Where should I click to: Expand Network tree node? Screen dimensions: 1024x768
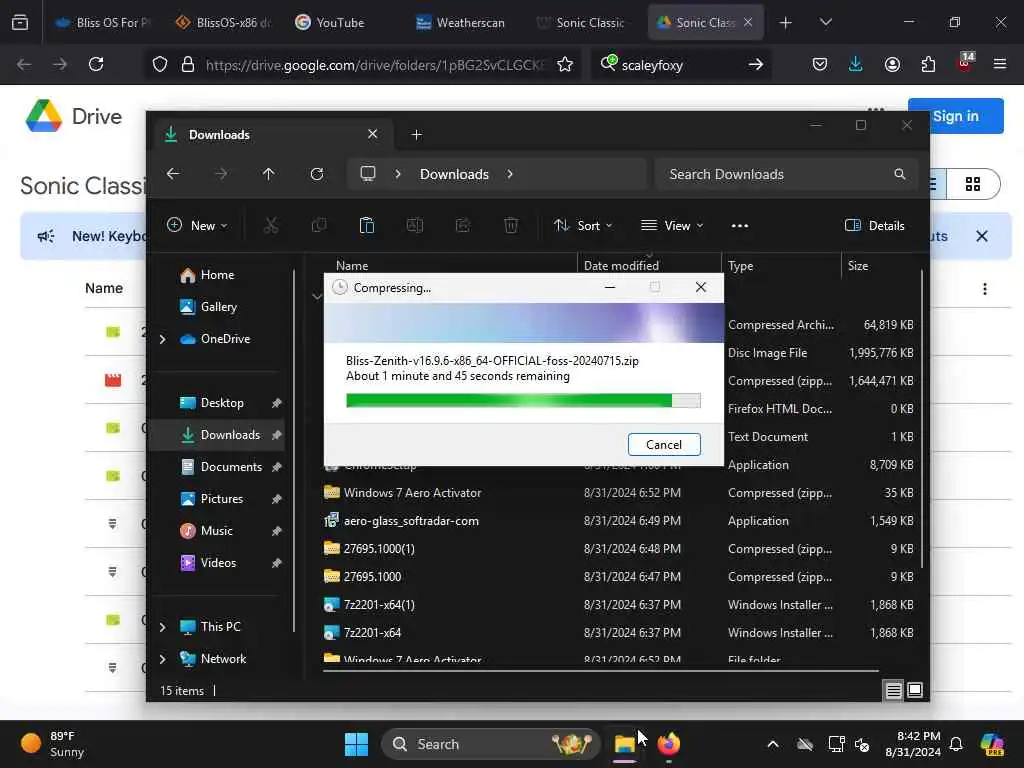tap(163, 659)
